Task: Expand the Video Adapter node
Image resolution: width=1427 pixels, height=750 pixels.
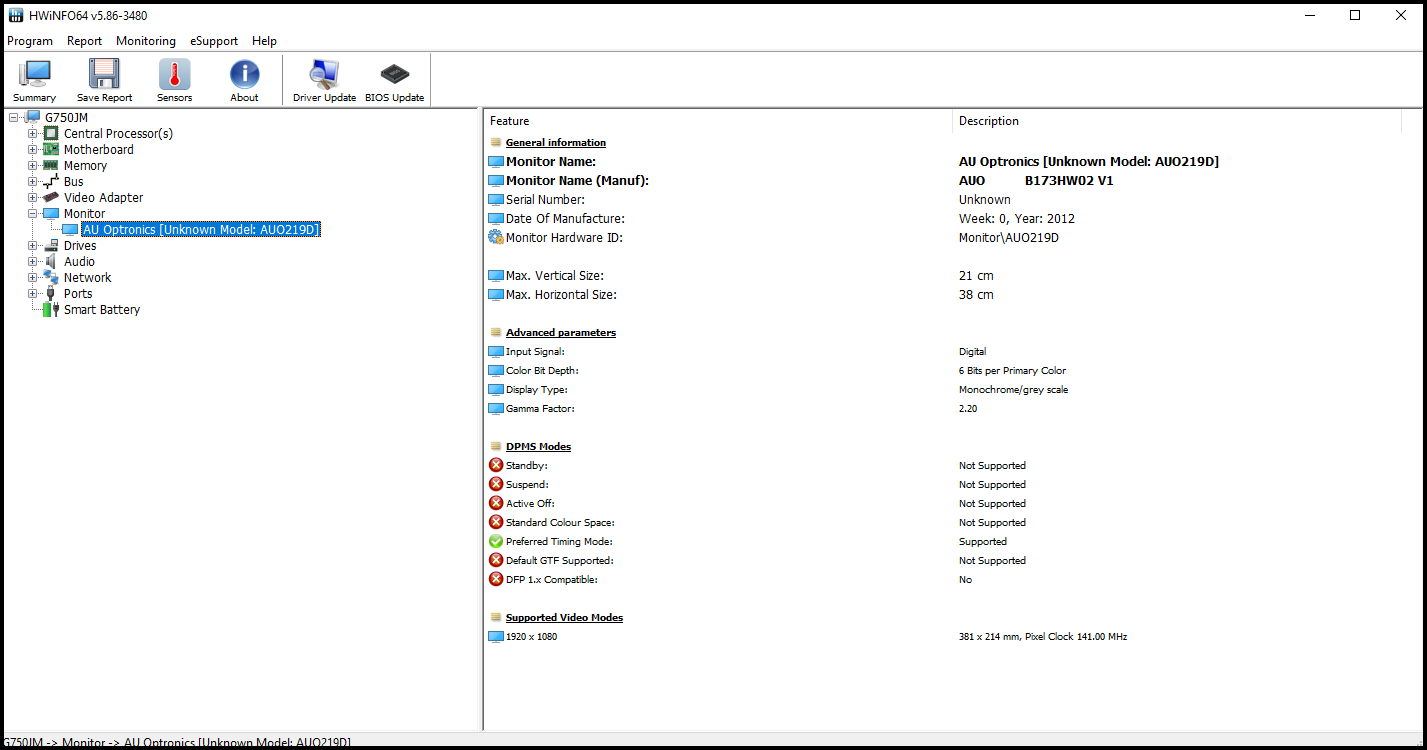Action: pos(33,198)
